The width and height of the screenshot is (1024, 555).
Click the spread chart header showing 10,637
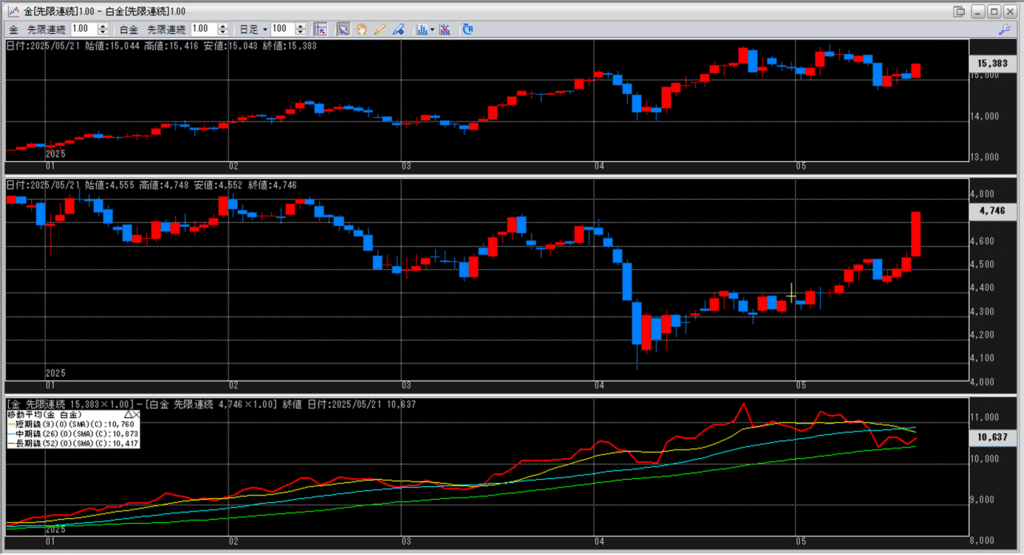(212, 405)
